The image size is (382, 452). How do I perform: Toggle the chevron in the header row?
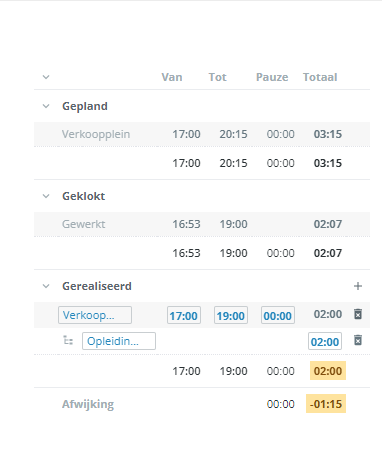pos(46,77)
